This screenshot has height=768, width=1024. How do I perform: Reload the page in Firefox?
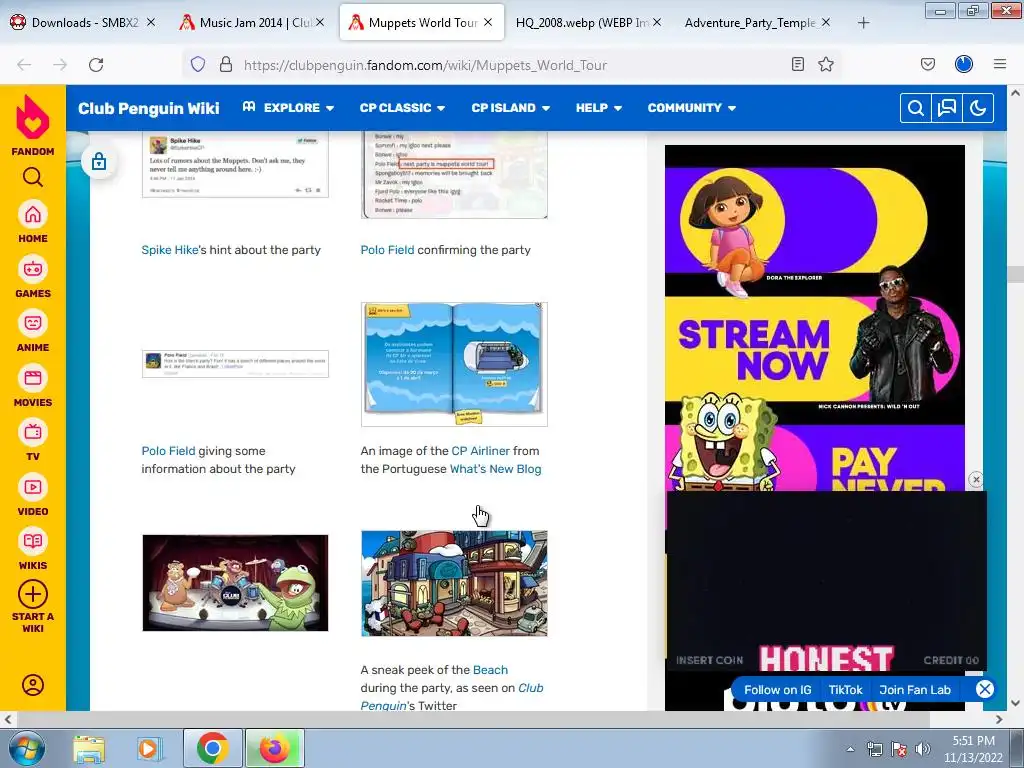(96, 65)
